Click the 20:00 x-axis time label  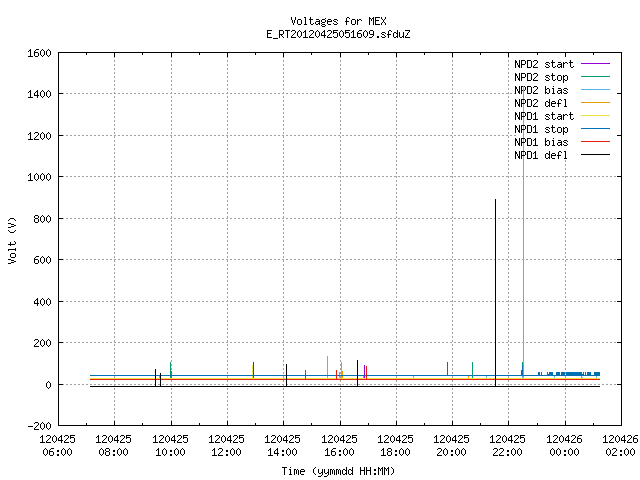451,452
